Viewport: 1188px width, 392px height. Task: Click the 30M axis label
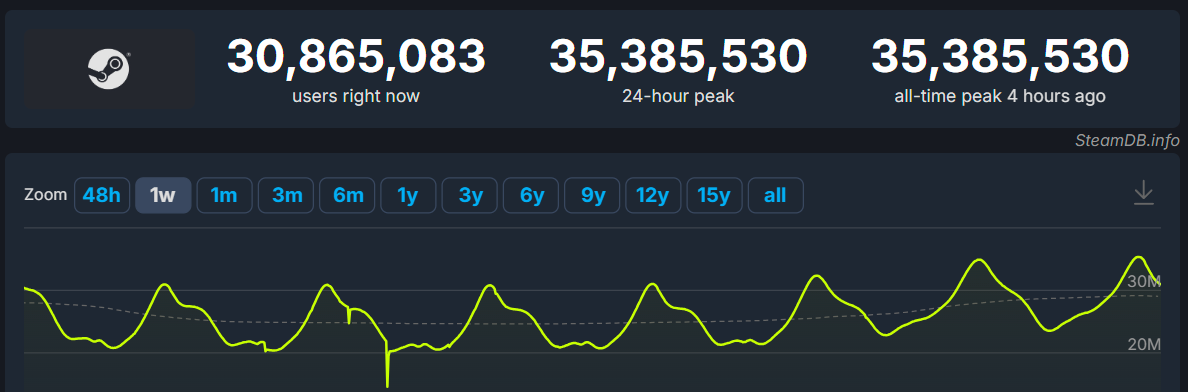[x=1144, y=282]
